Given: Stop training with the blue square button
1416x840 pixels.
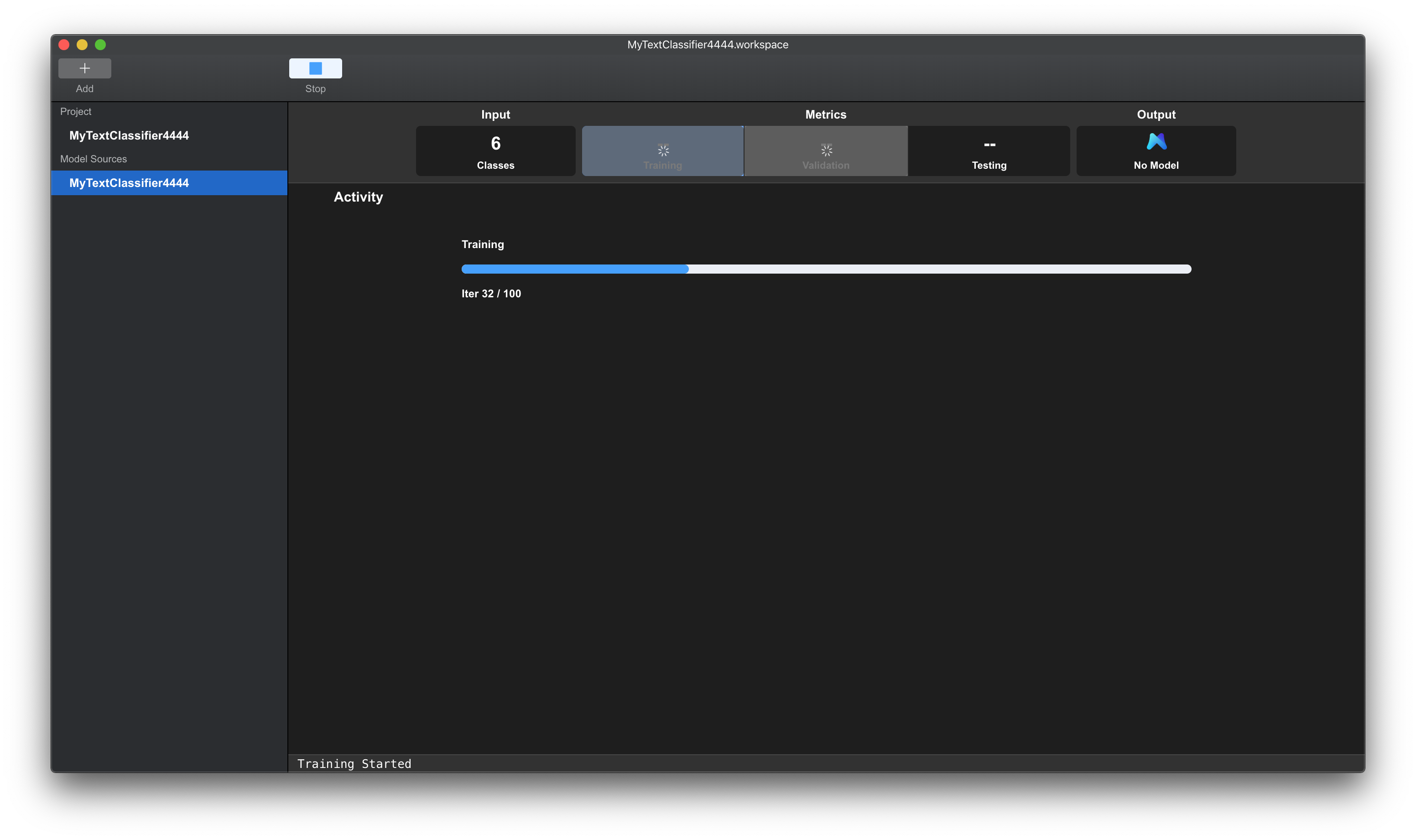Looking at the screenshot, I should [x=315, y=68].
